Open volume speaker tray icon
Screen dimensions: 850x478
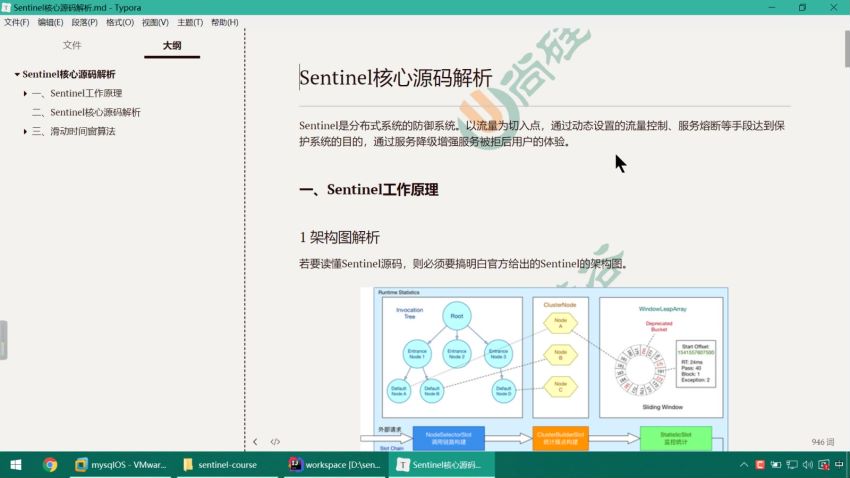click(x=808, y=465)
